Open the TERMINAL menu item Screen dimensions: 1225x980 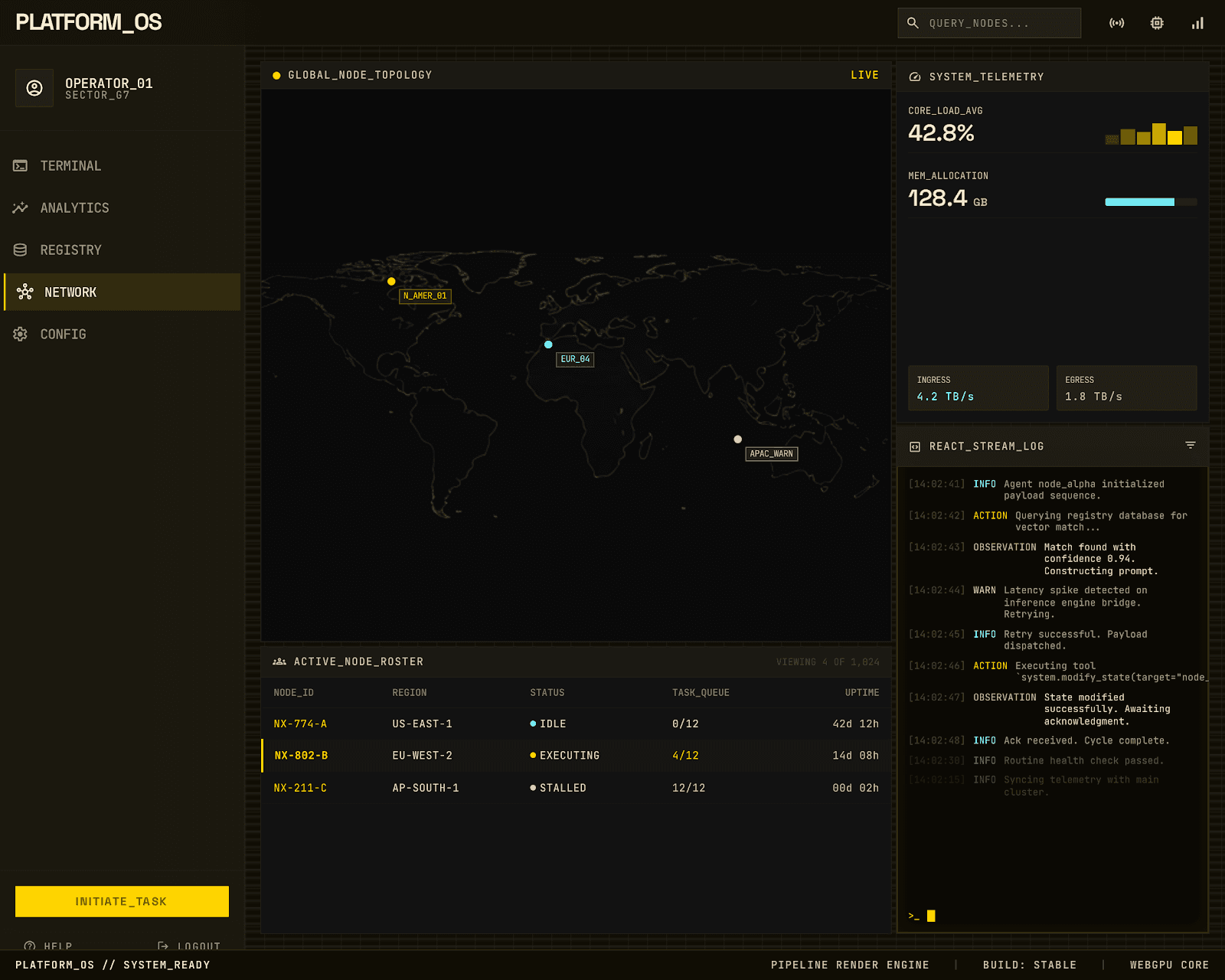tap(122, 165)
